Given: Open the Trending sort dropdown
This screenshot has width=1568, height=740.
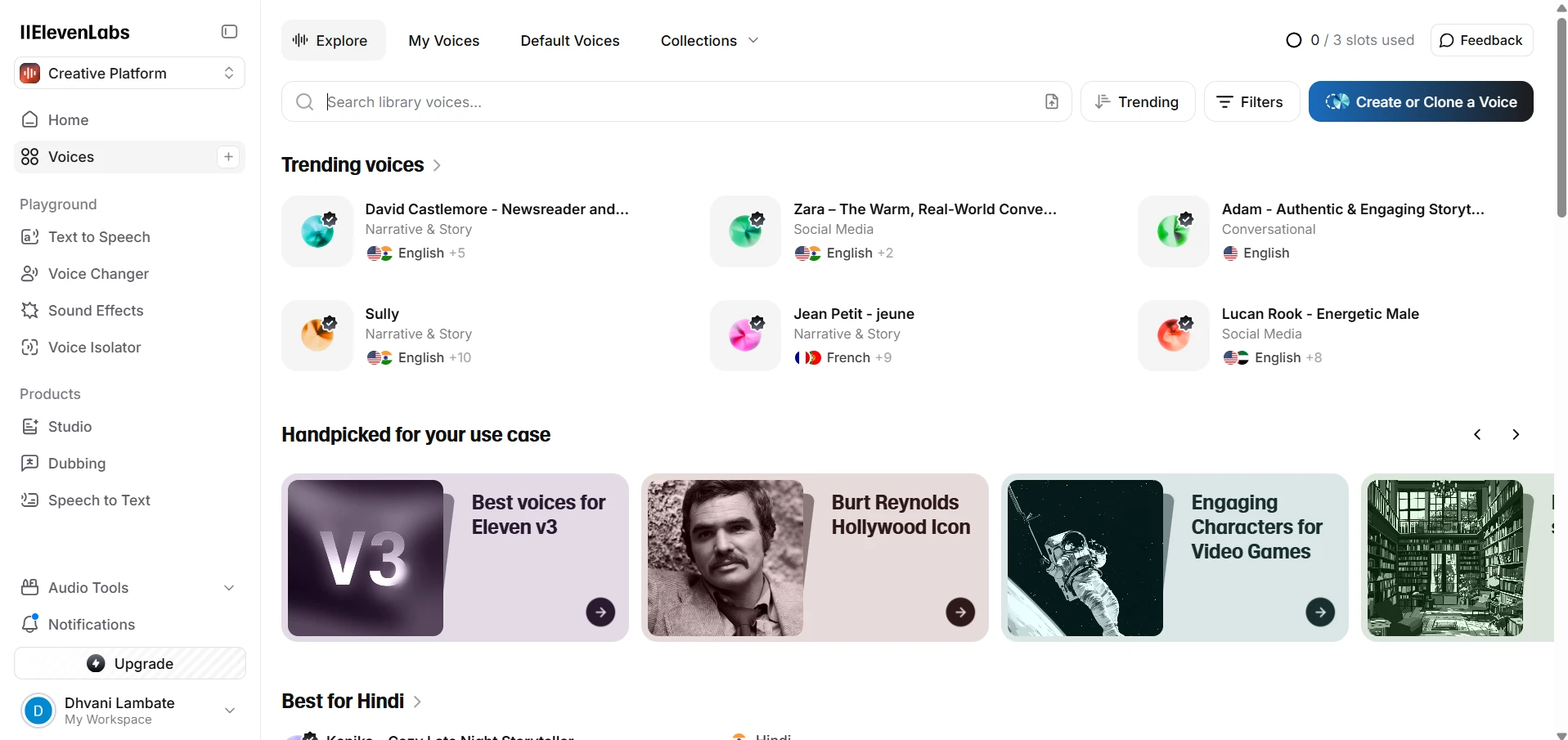Looking at the screenshot, I should (1138, 101).
